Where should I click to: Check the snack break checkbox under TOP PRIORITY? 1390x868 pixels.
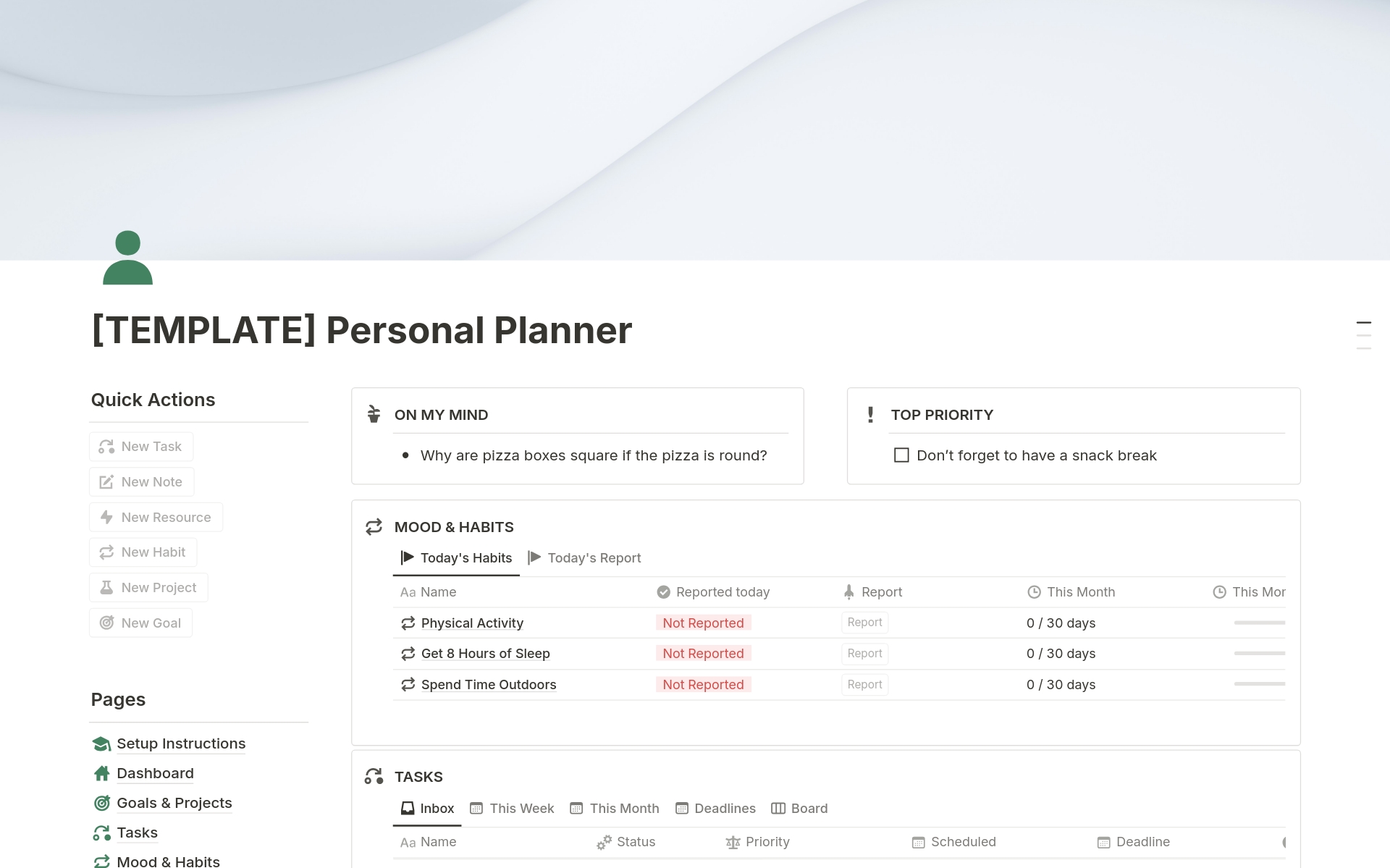[x=901, y=455]
